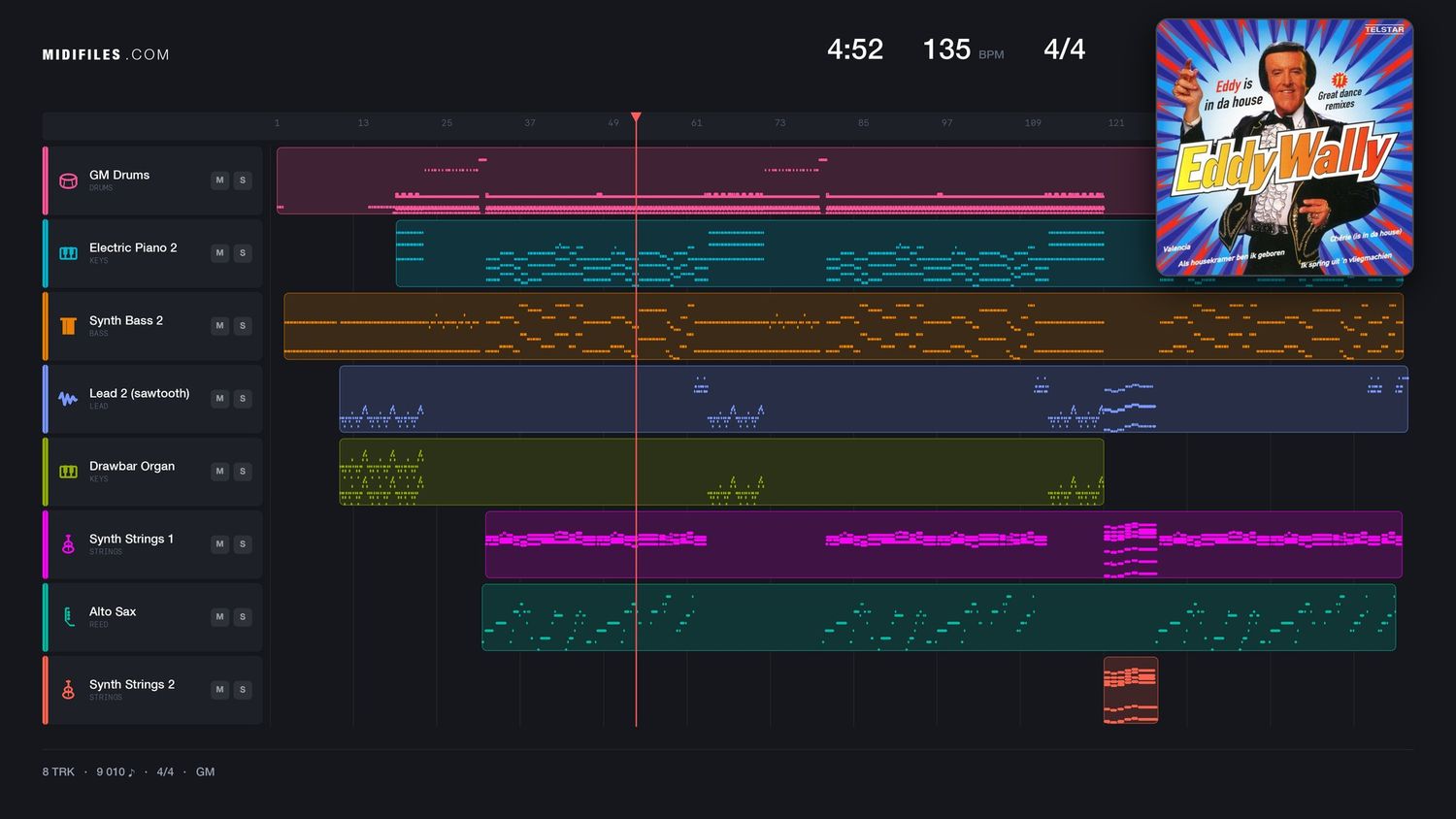Mute the Drawbar Organ track
1456x819 pixels.
click(x=219, y=472)
